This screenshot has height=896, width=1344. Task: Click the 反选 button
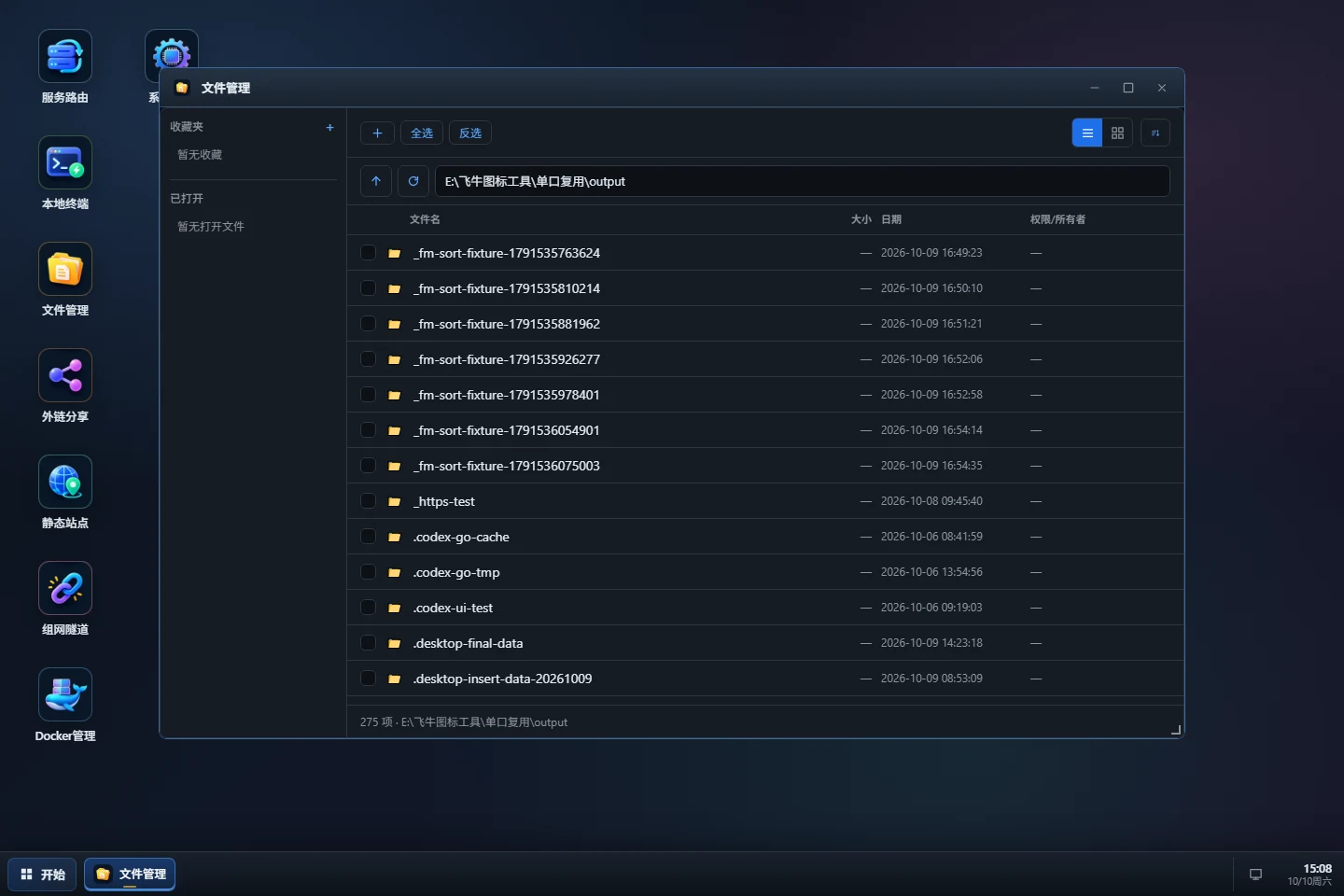(470, 133)
